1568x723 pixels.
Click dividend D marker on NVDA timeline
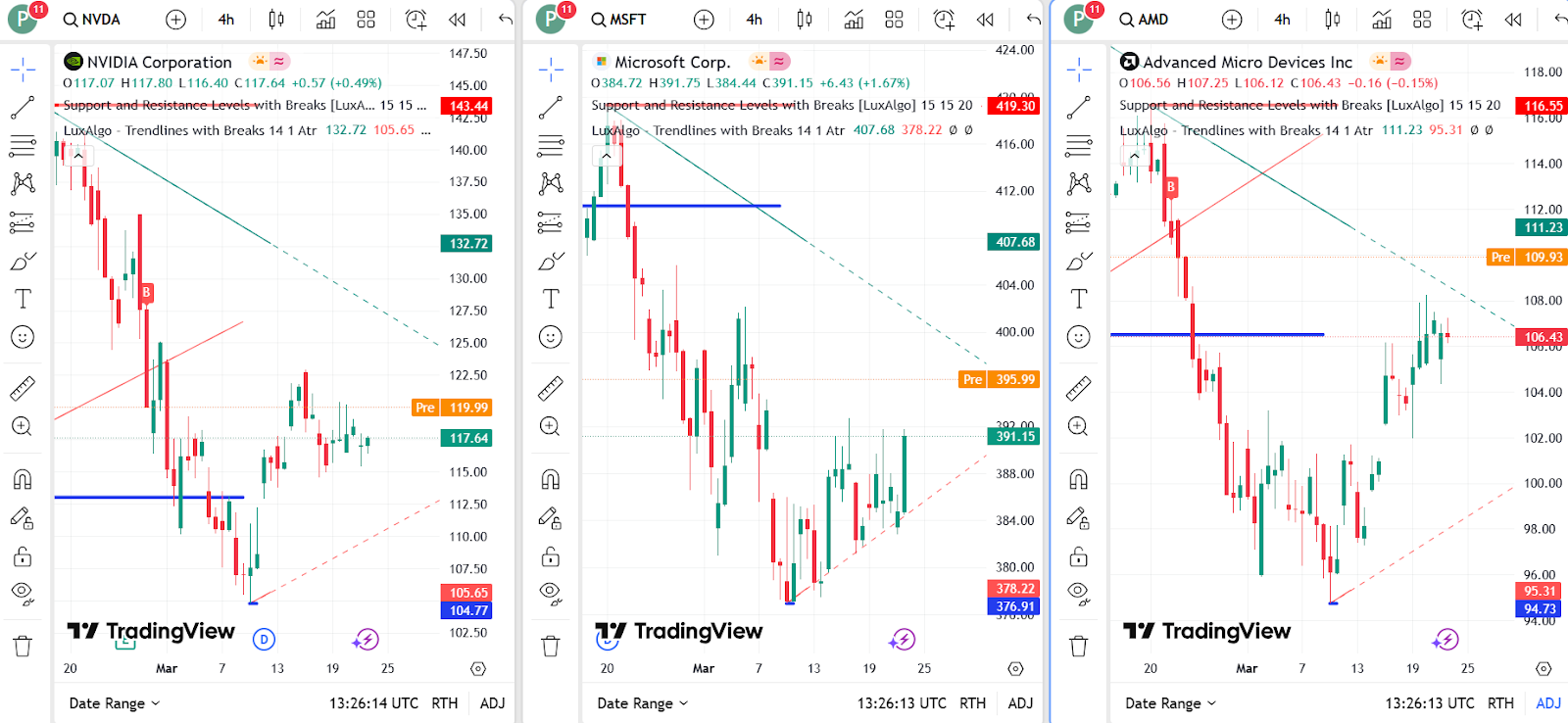tap(264, 640)
